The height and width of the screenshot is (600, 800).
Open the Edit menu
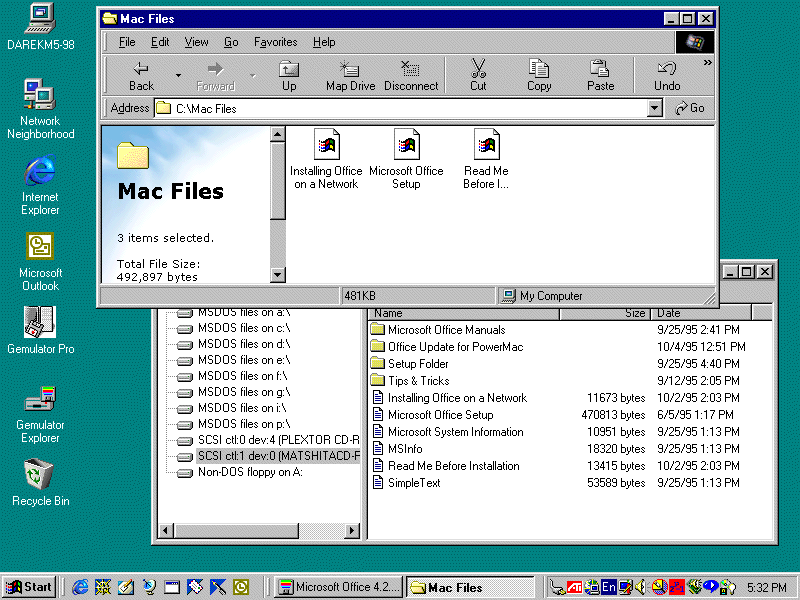pyautogui.click(x=160, y=42)
